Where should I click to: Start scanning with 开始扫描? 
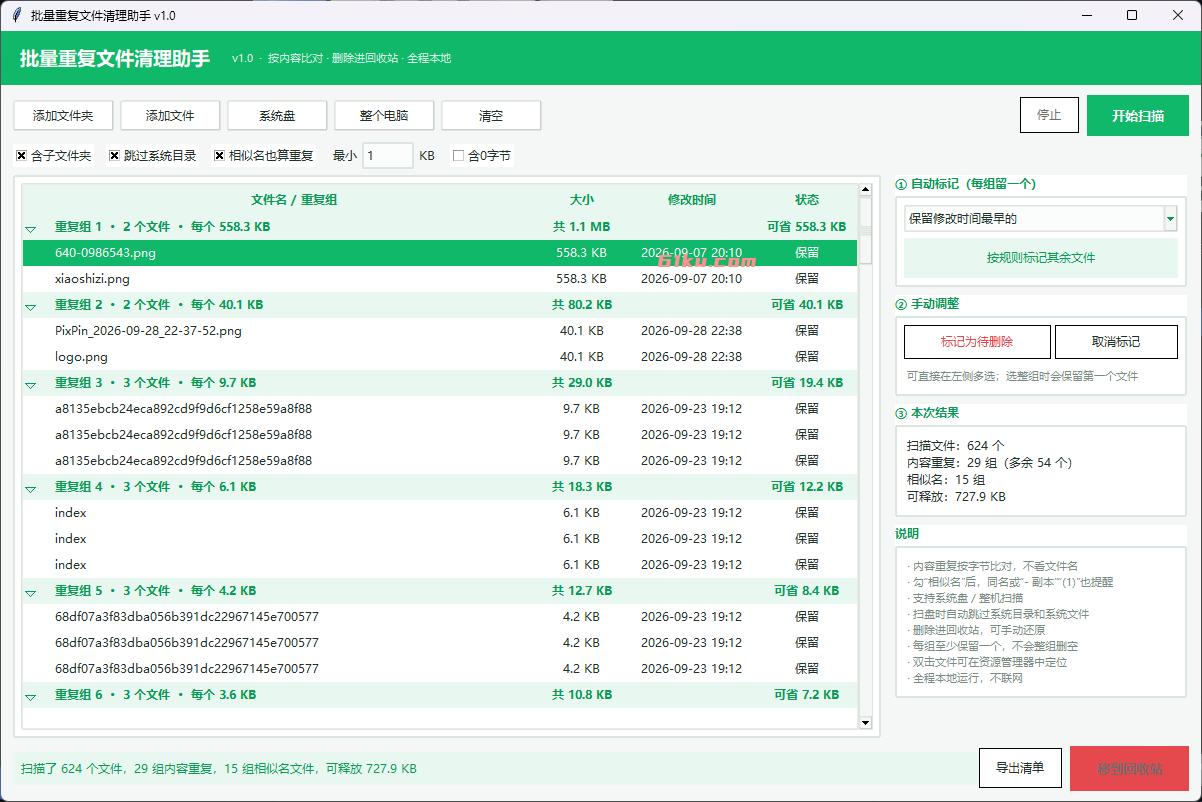click(1138, 115)
